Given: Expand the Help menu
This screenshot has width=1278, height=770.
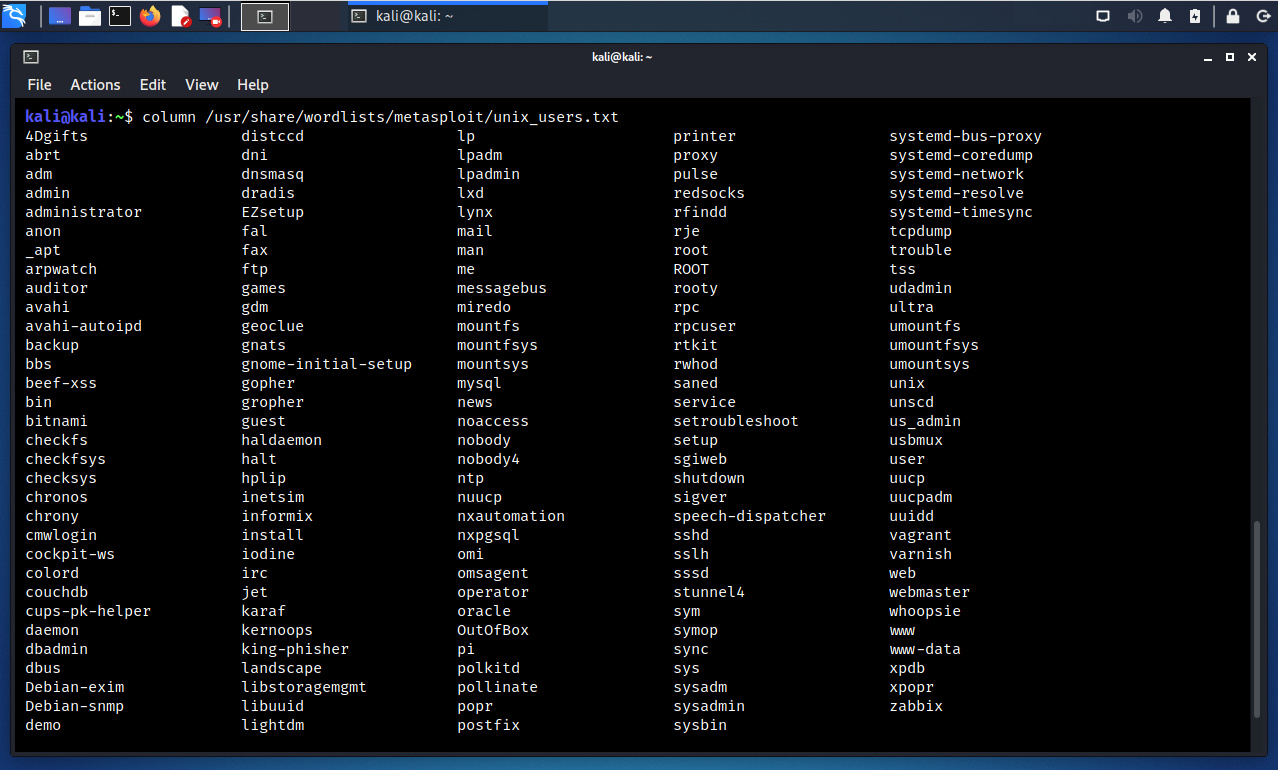Looking at the screenshot, I should (x=253, y=85).
